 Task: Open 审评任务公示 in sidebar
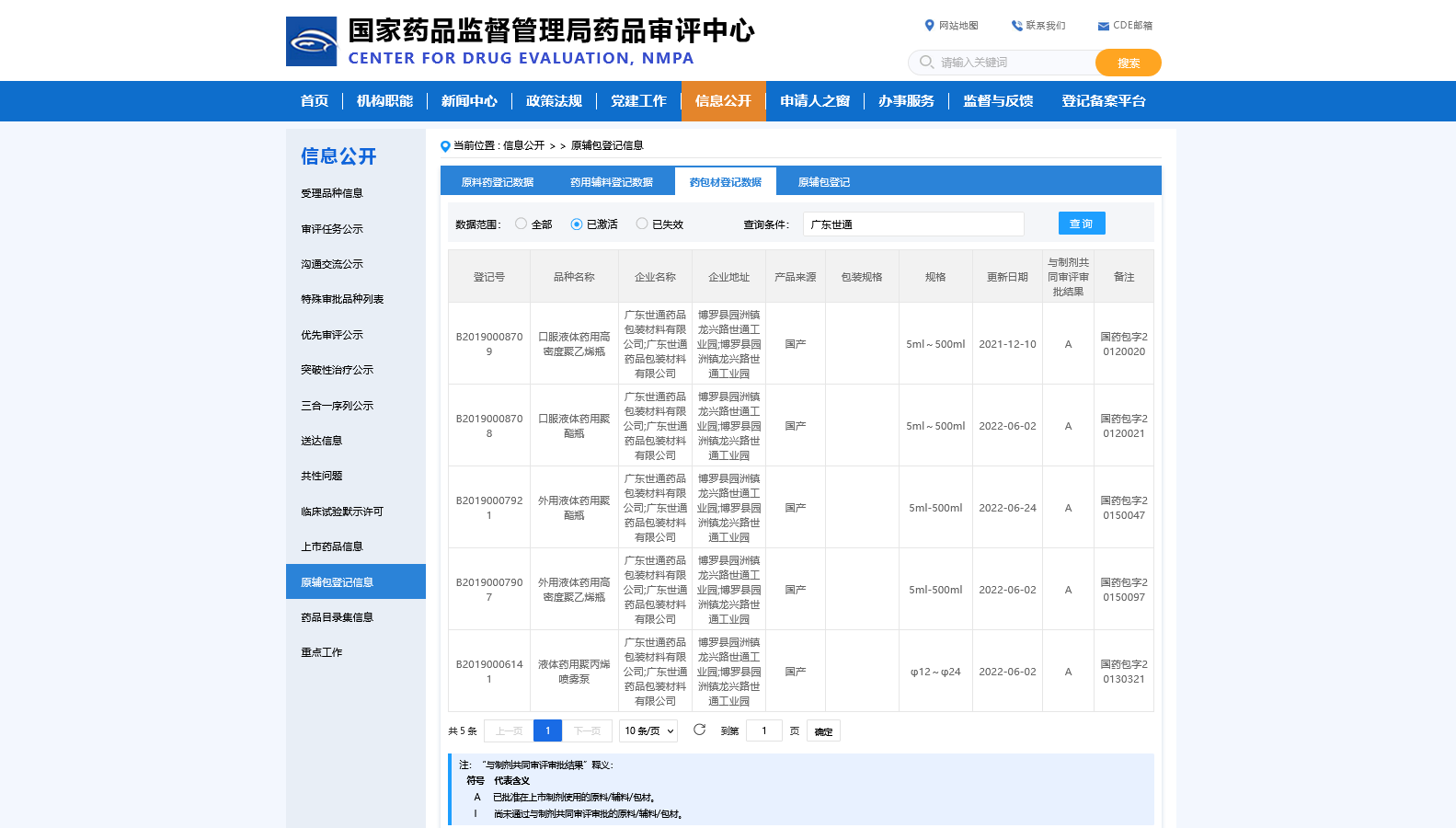tap(355, 229)
